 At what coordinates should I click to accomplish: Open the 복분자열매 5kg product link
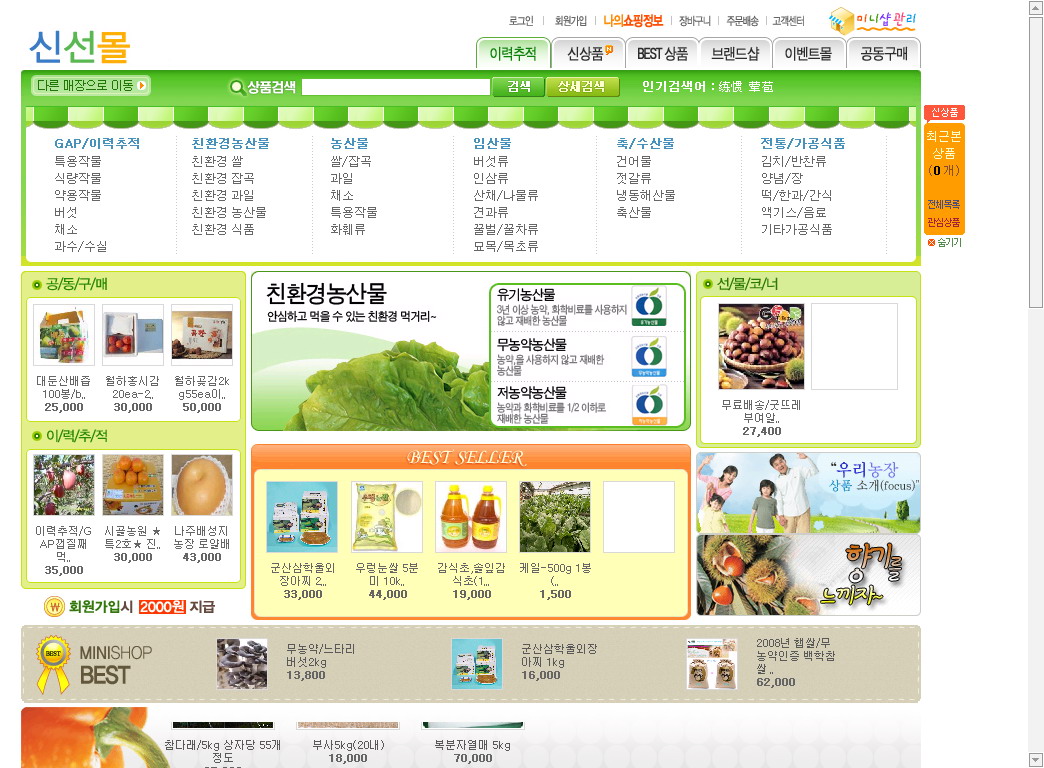point(473,745)
